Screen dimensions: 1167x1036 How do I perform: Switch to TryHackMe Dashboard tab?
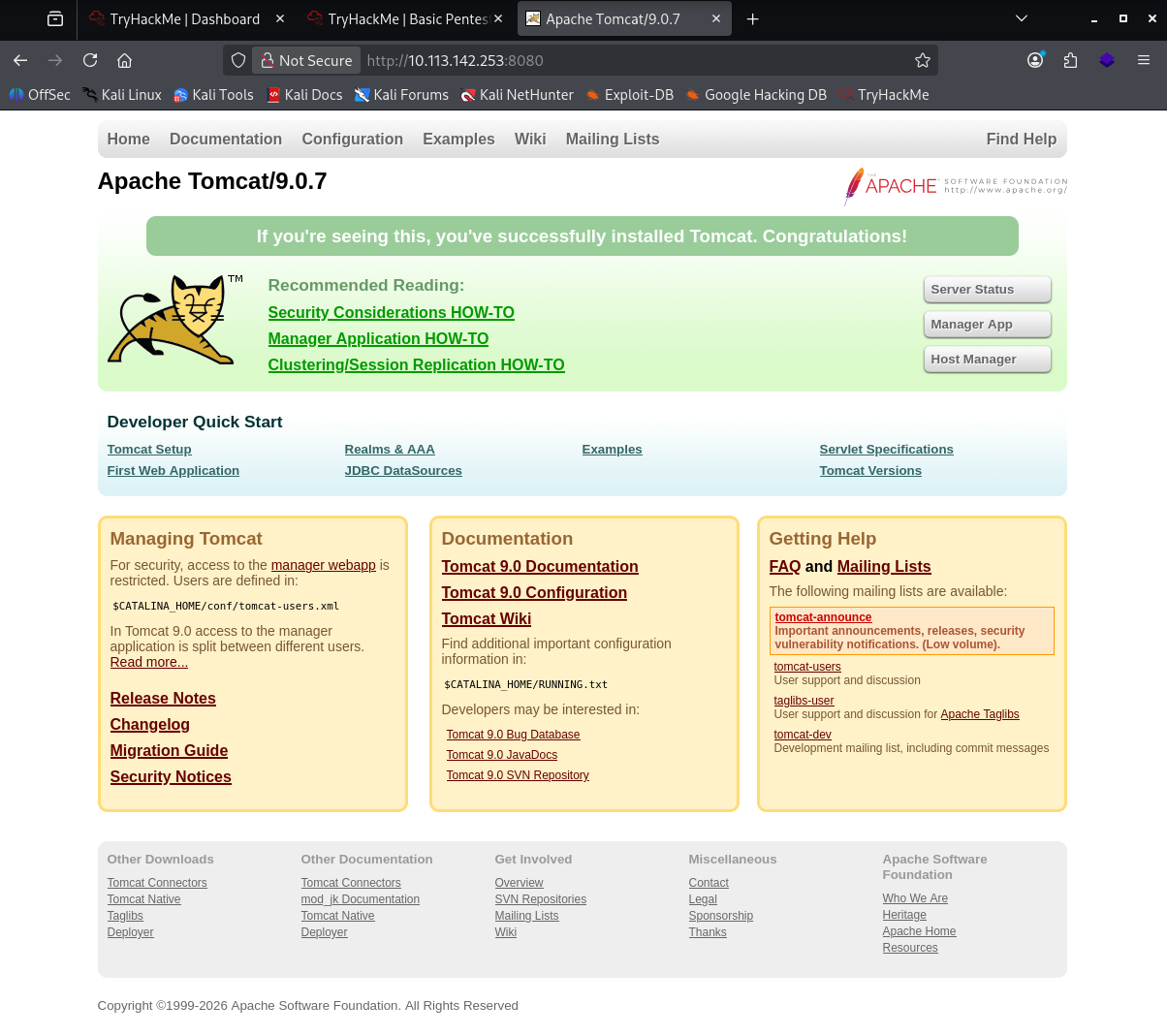pos(184,19)
